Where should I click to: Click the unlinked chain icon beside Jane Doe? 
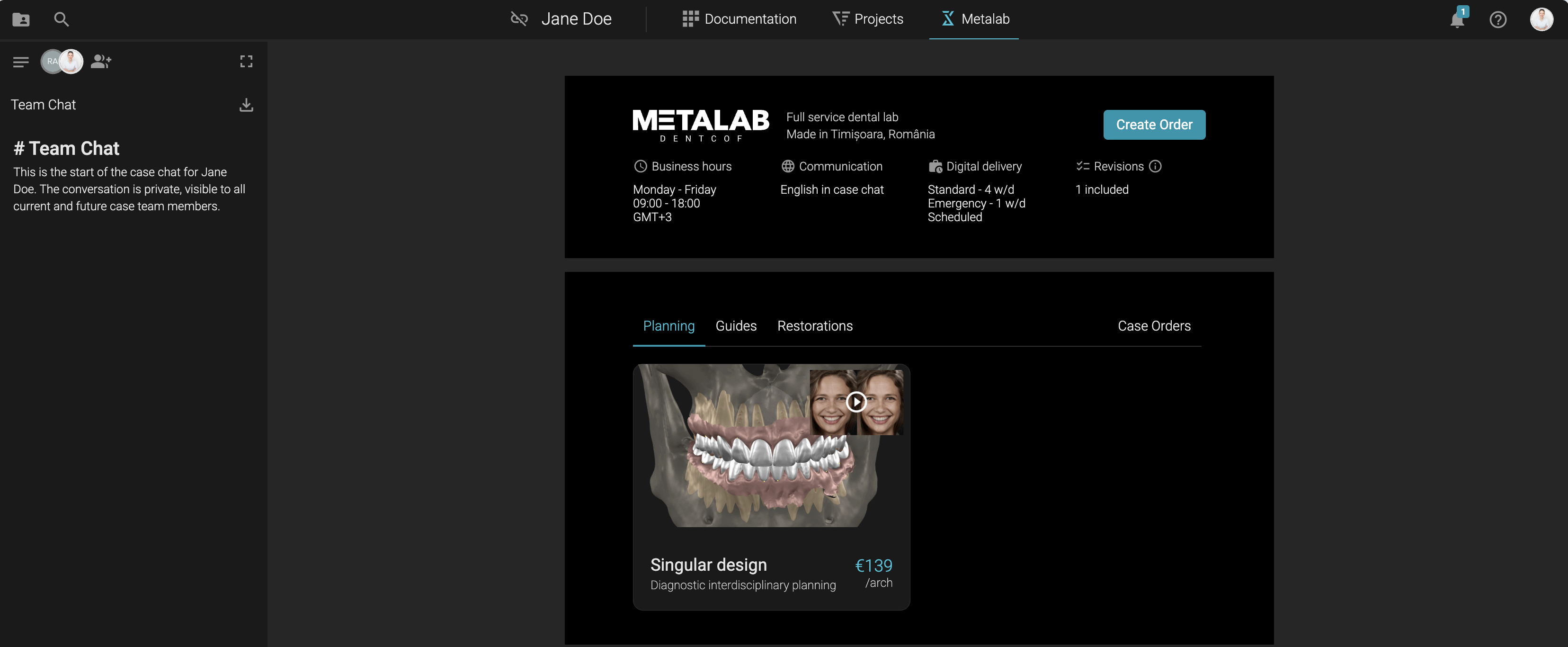click(x=518, y=19)
